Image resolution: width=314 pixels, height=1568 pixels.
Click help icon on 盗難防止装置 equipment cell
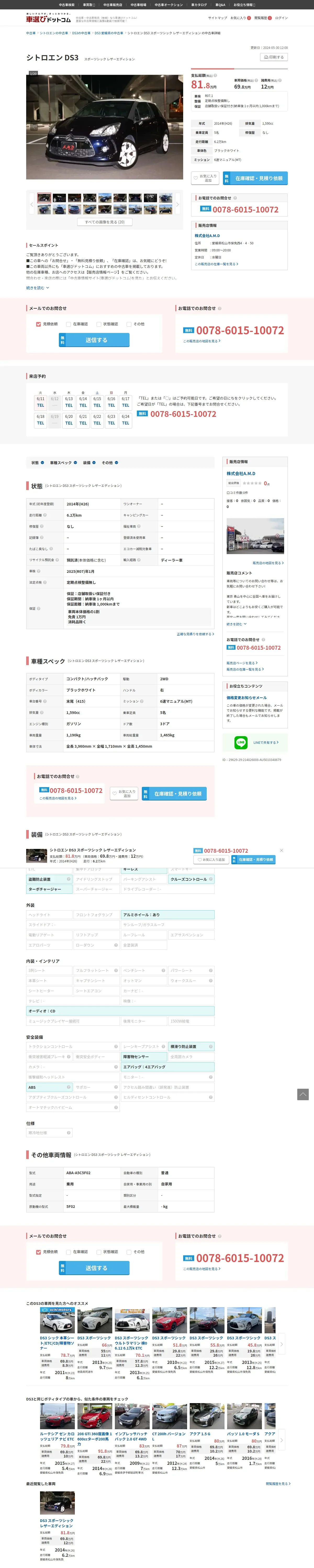(x=69, y=879)
